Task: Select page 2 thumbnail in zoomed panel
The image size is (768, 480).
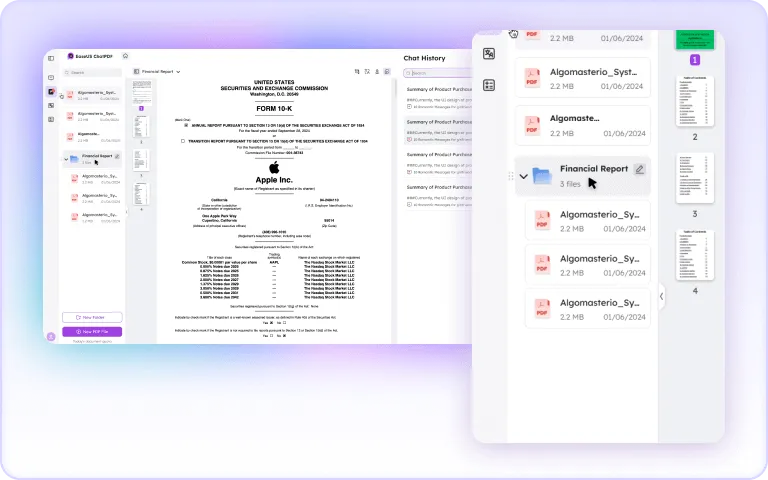Action: [695, 101]
